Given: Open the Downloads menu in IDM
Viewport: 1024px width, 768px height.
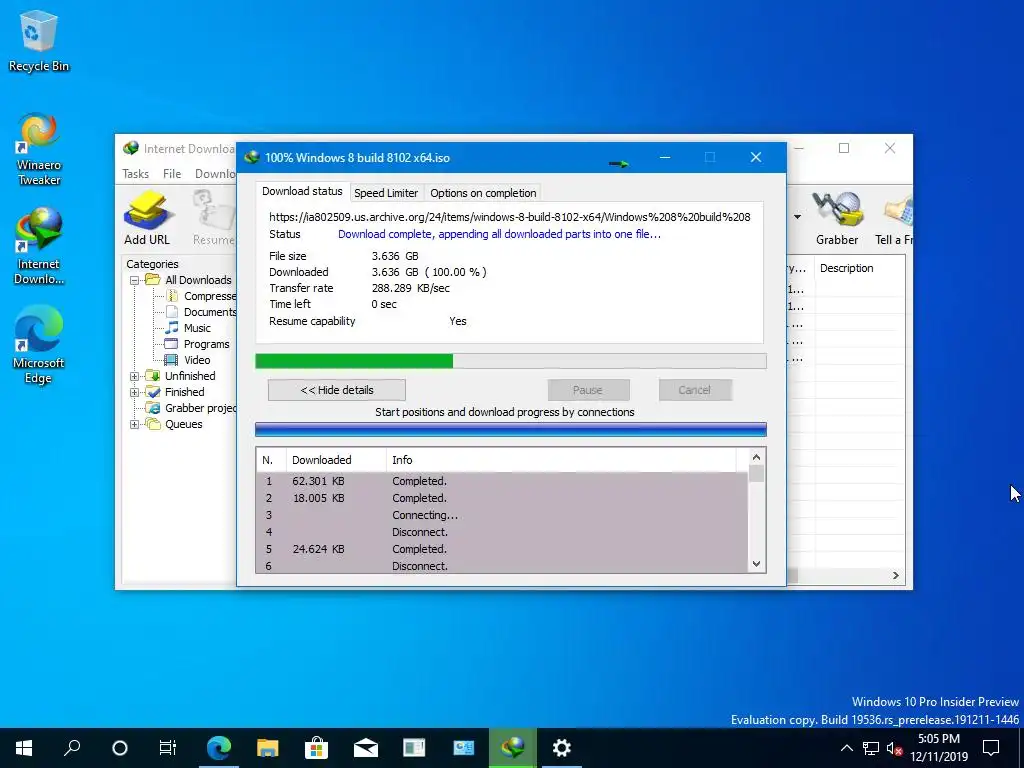Looking at the screenshot, I should pos(215,174).
